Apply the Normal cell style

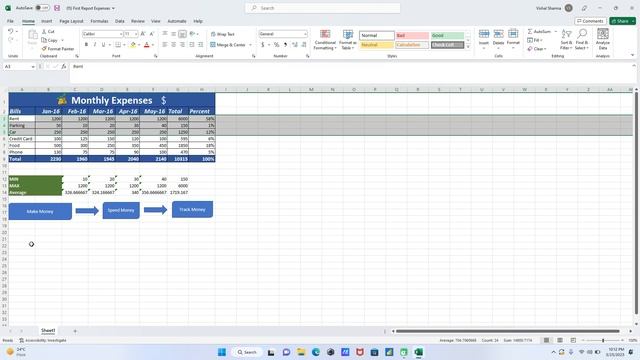point(377,36)
